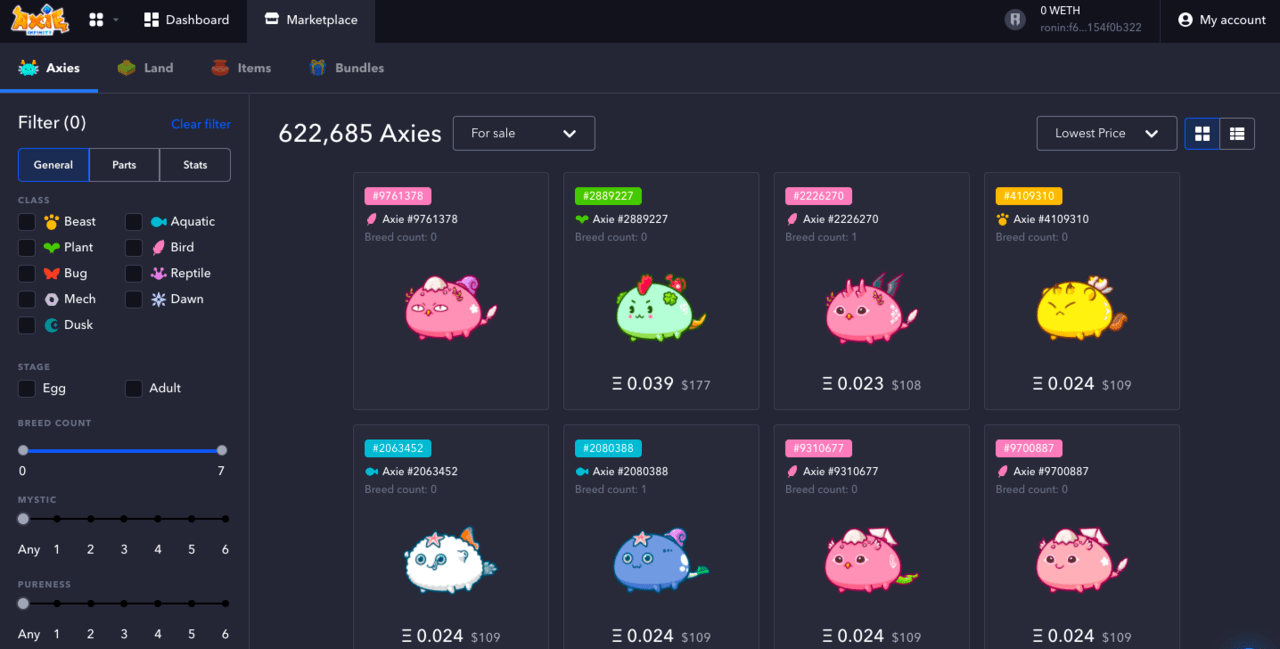Viewport: 1280px width, 649px height.
Task: Click the Aquatic fish icon
Action: point(158,222)
